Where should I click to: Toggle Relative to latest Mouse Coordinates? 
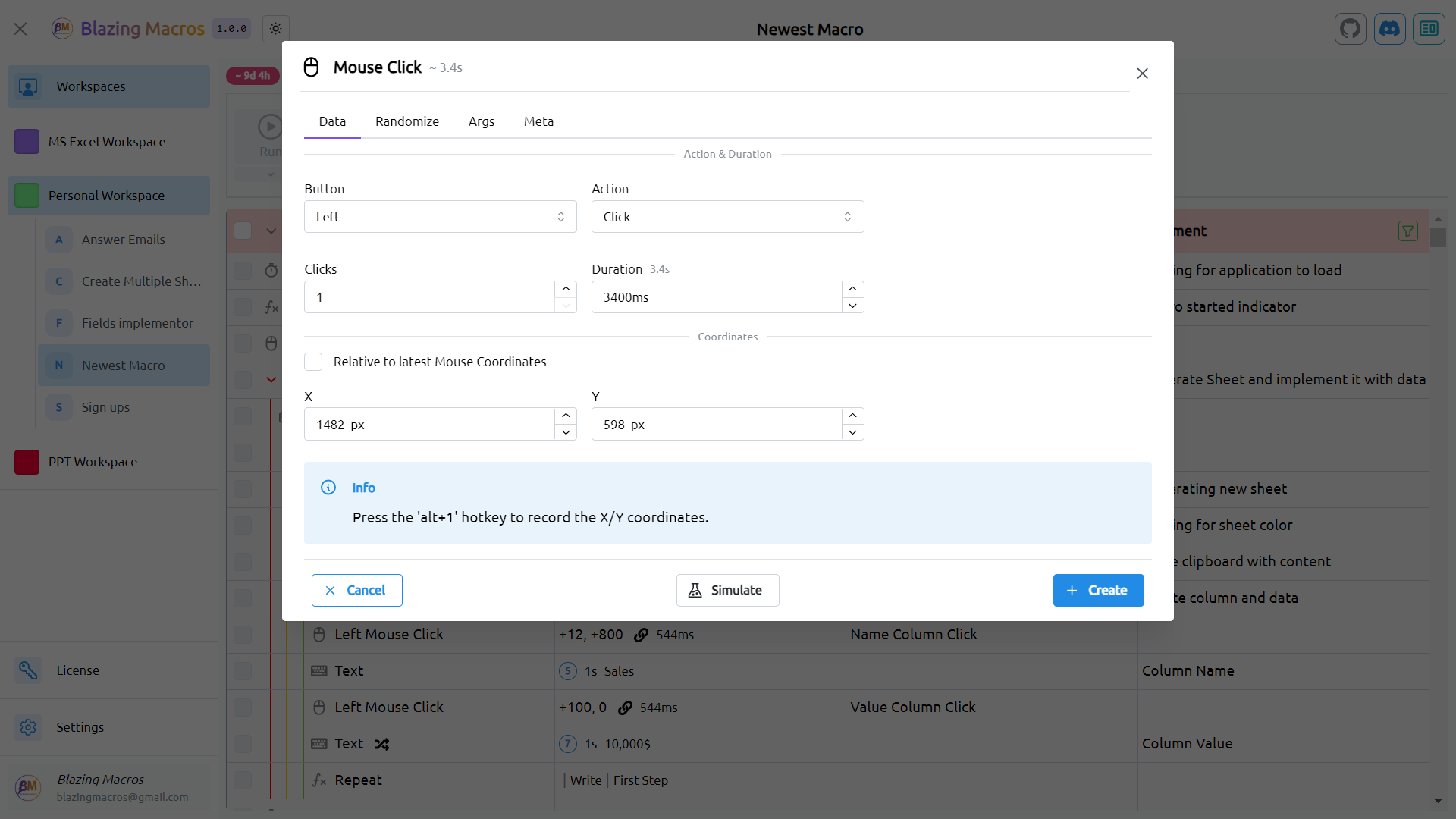(313, 361)
